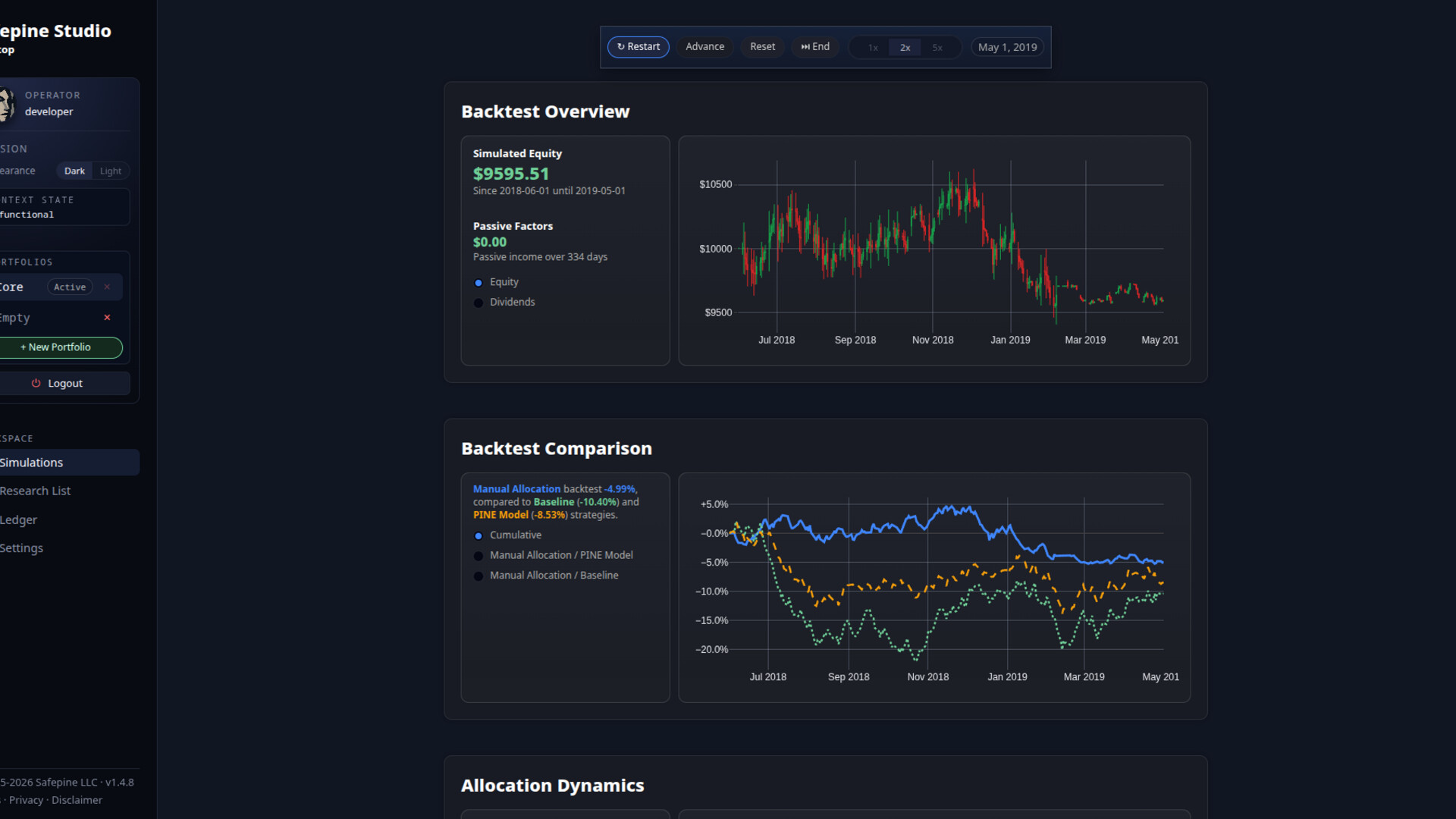Choose Manual Allocation / PINE Model radio

click(x=479, y=556)
